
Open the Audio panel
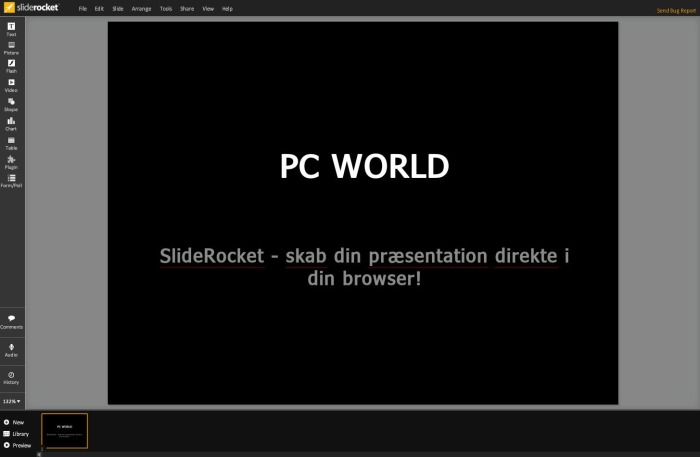[x=11, y=350]
